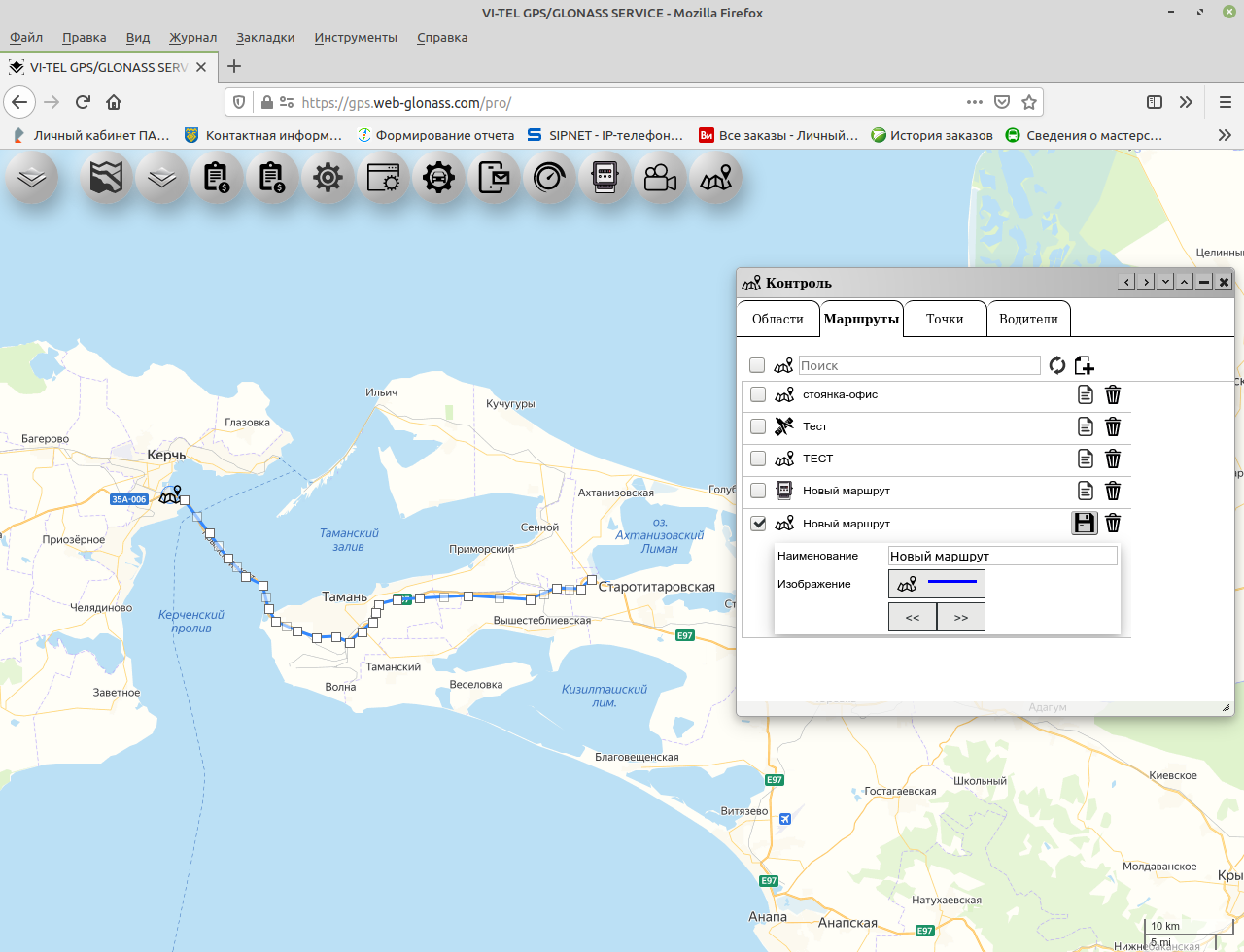Open the meter device toolbar icon

point(605,178)
